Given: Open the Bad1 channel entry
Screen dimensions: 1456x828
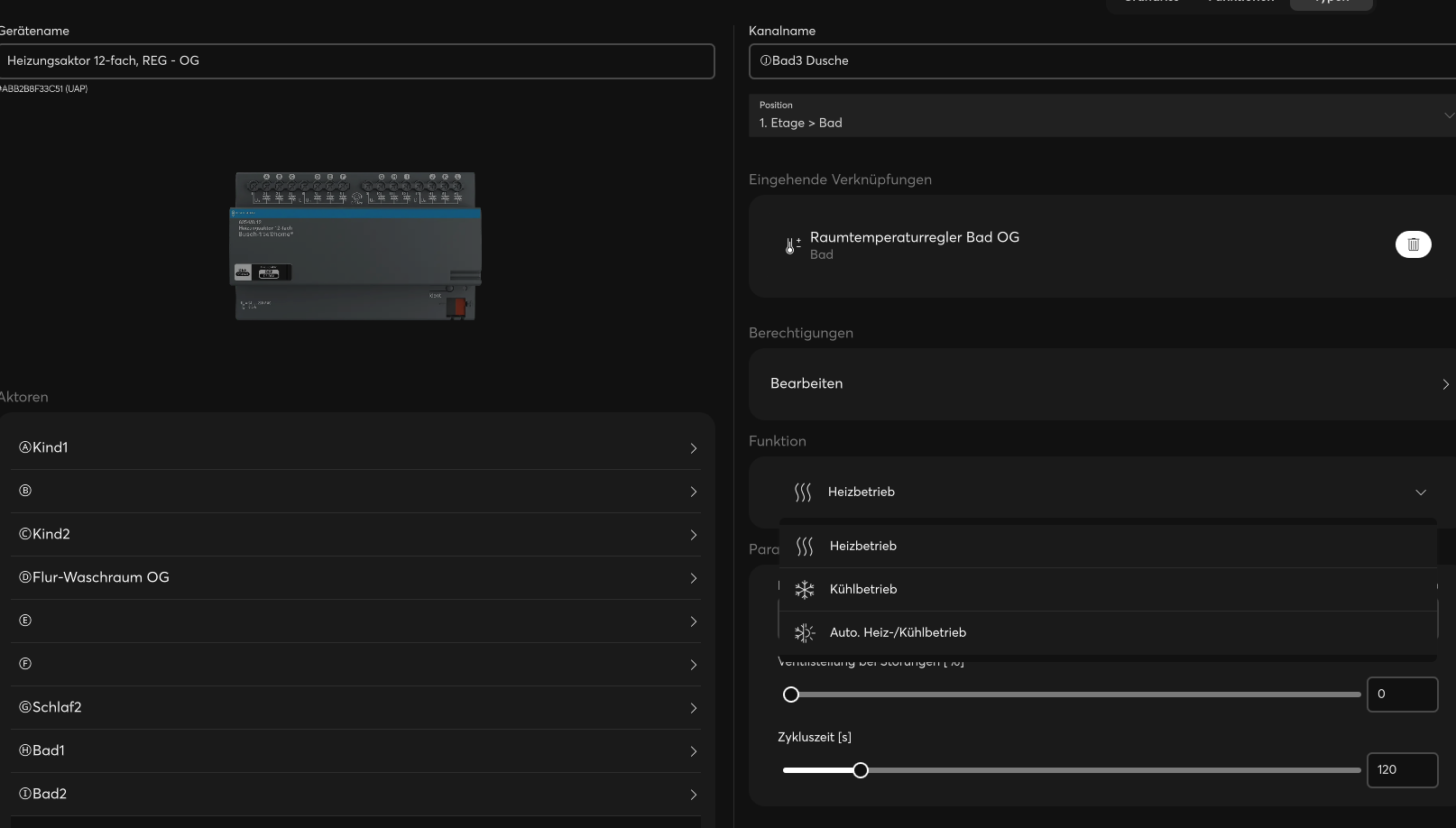Looking at the screenshot, I should (x=356, y=751).
